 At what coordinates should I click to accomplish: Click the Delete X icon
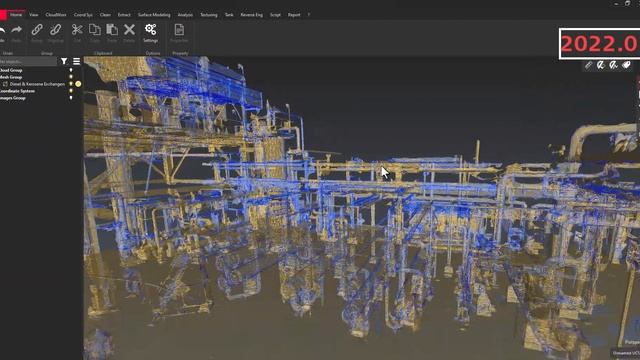pos(129,29)
